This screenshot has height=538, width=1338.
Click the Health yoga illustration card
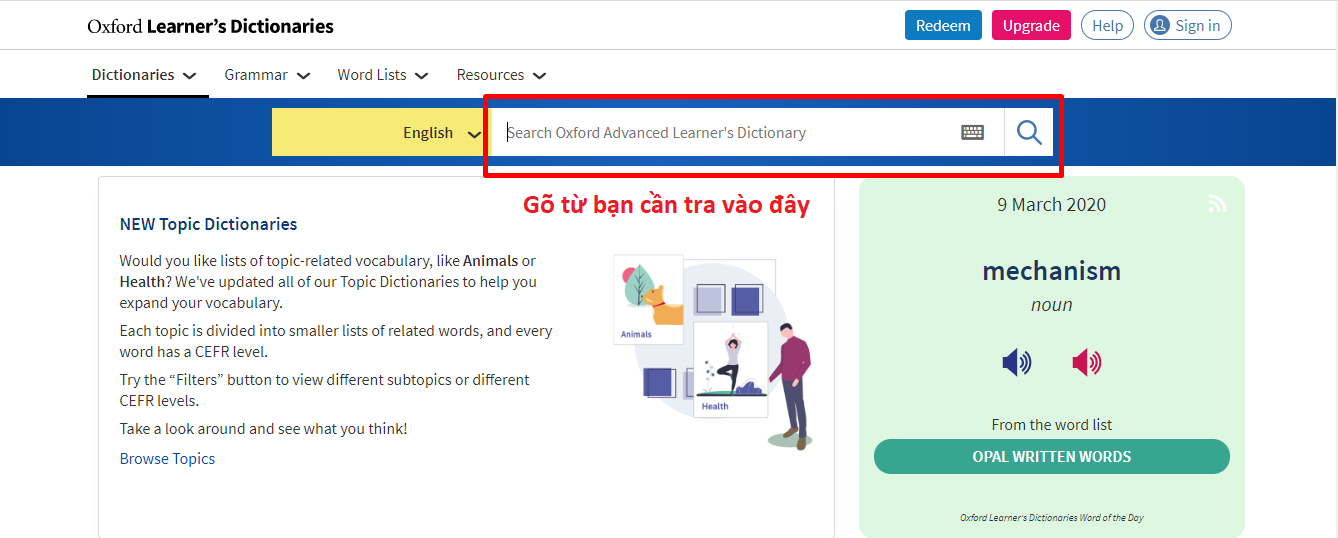pyautogui.click(x=730, y=368)
